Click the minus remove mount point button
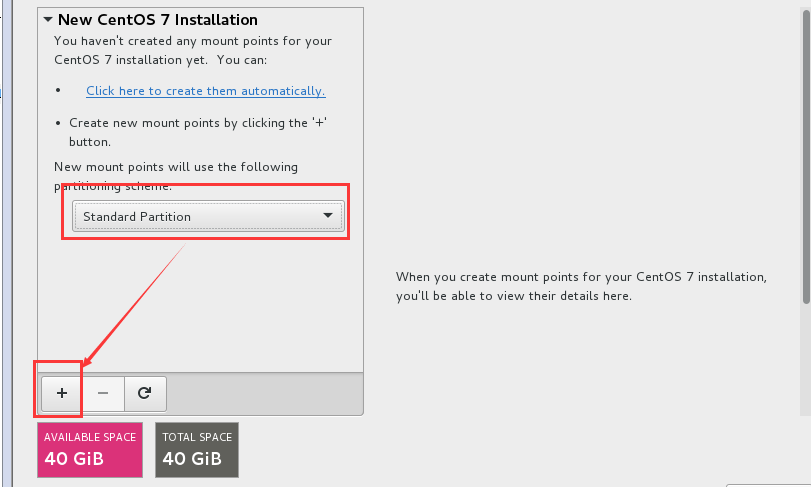The image size is (811, 487). 103,393
